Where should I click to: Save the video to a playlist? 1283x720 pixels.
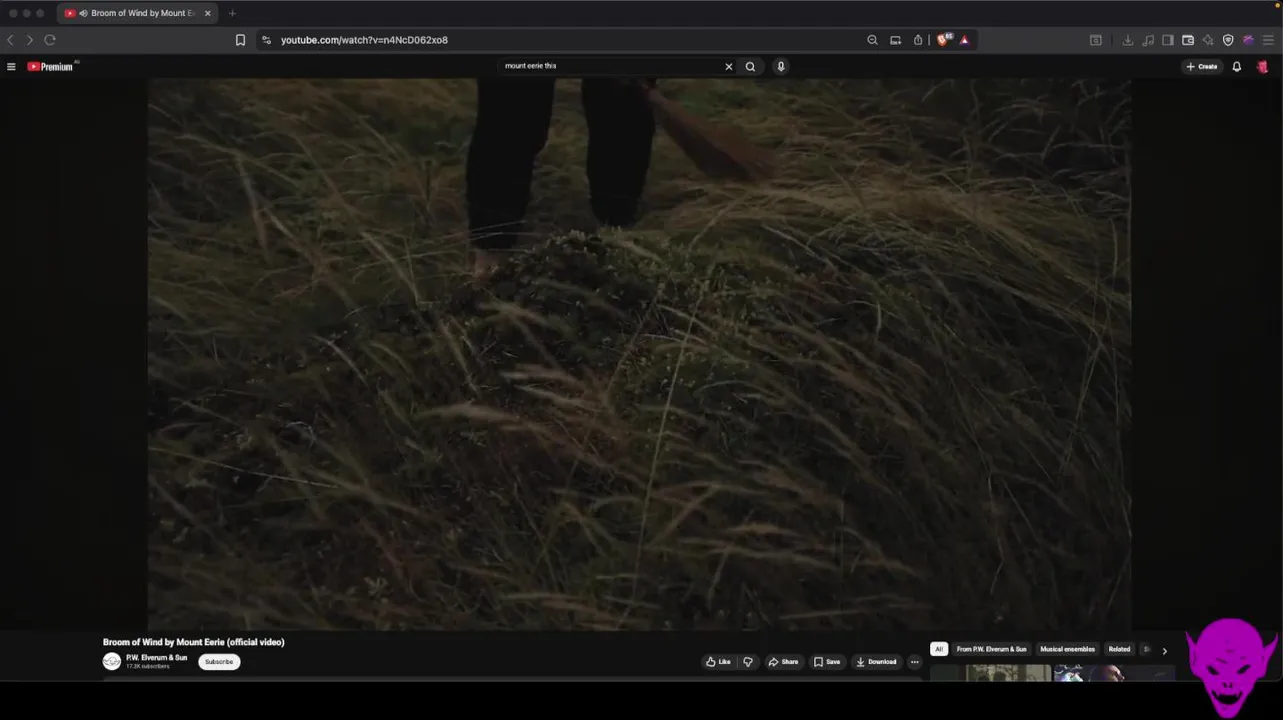[x=827, y=662]
